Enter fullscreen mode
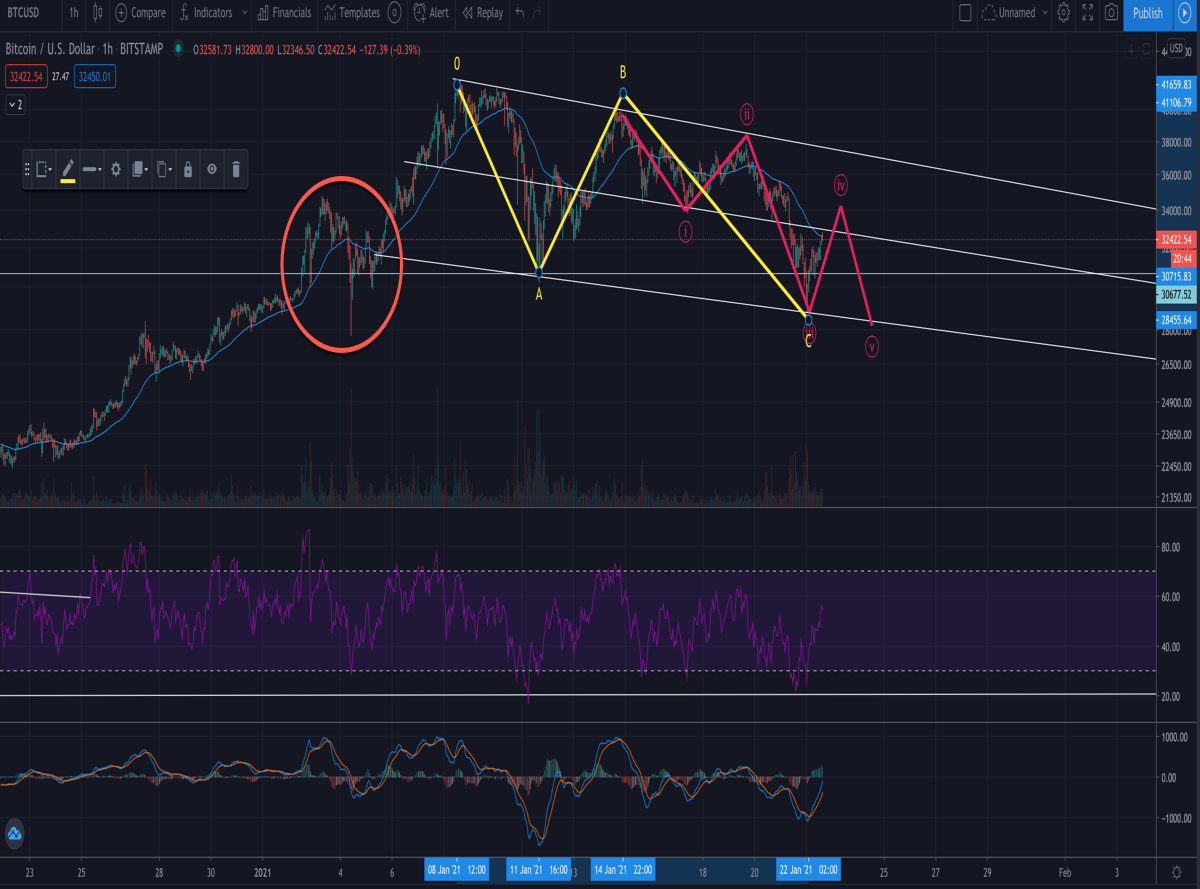Viewport: 1200px width, 889px height. click(x=1087, y=13)
